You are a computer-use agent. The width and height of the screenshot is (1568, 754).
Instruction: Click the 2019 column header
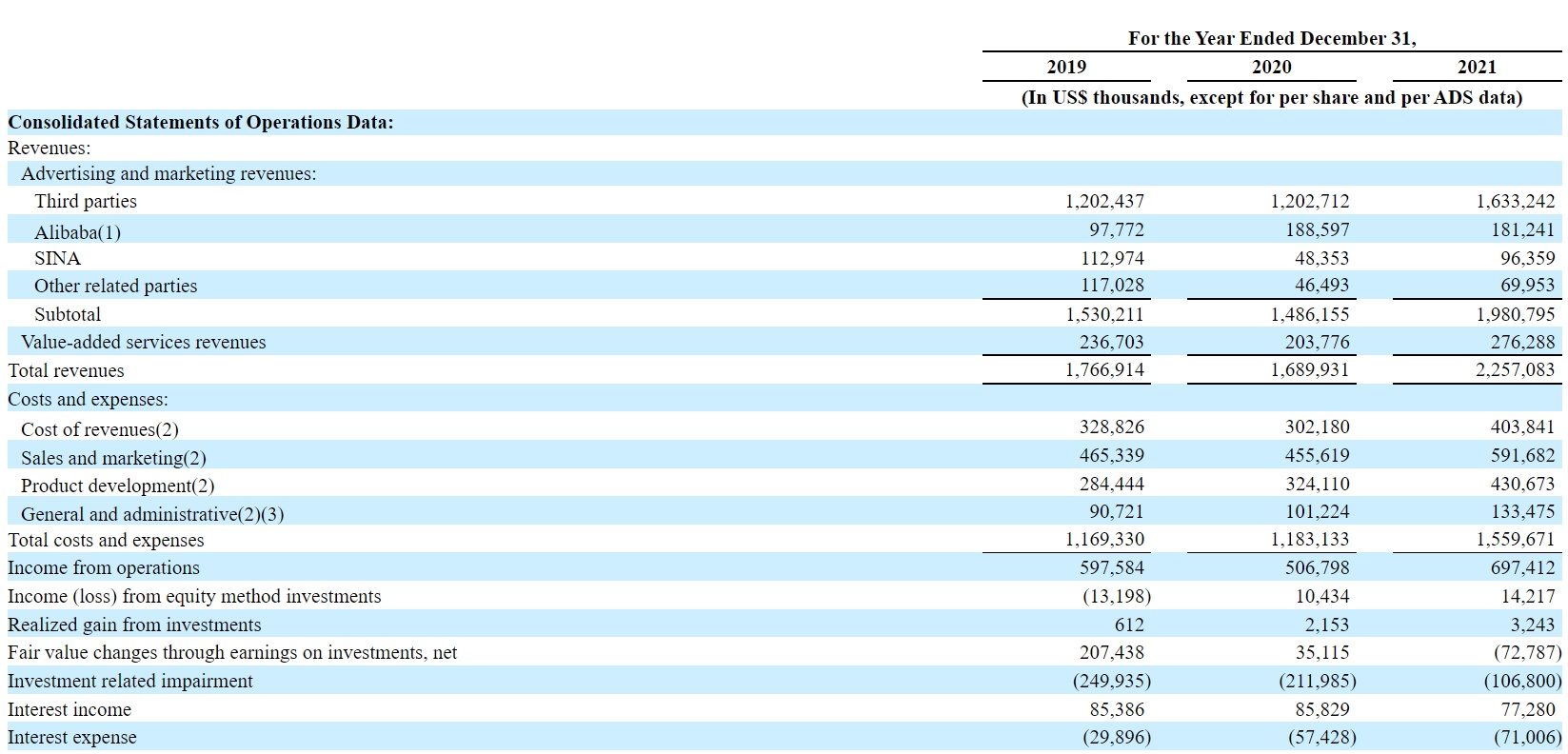tap(1066, 67)
